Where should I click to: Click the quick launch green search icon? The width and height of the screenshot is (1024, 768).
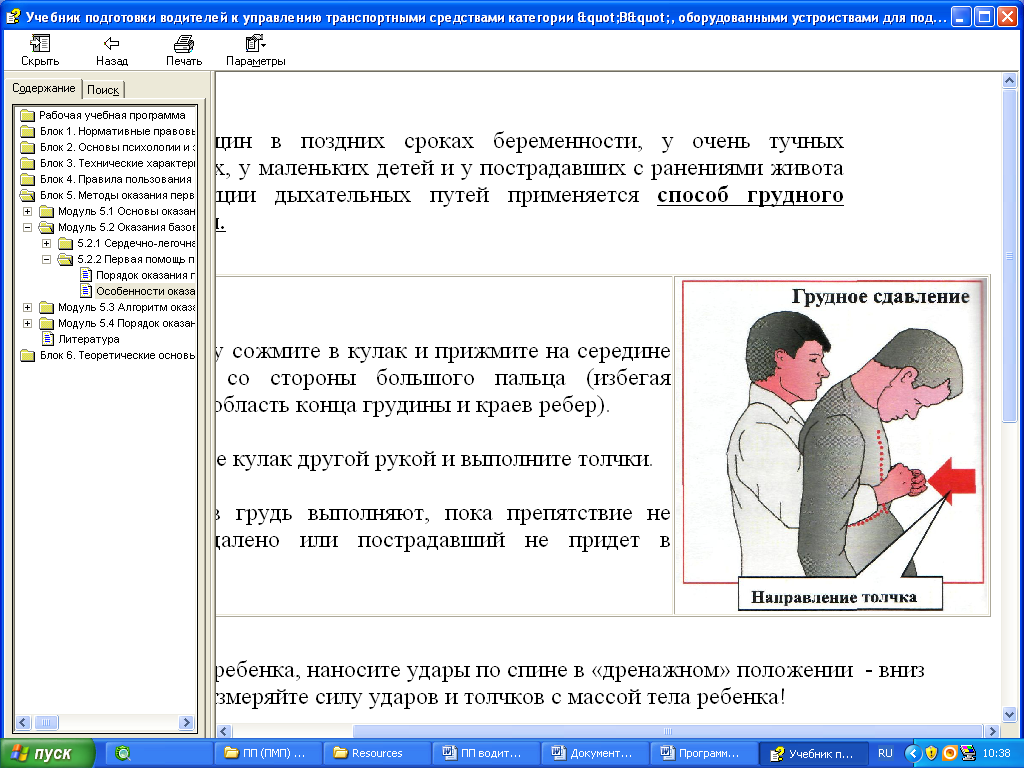click(x=122, y=753)
